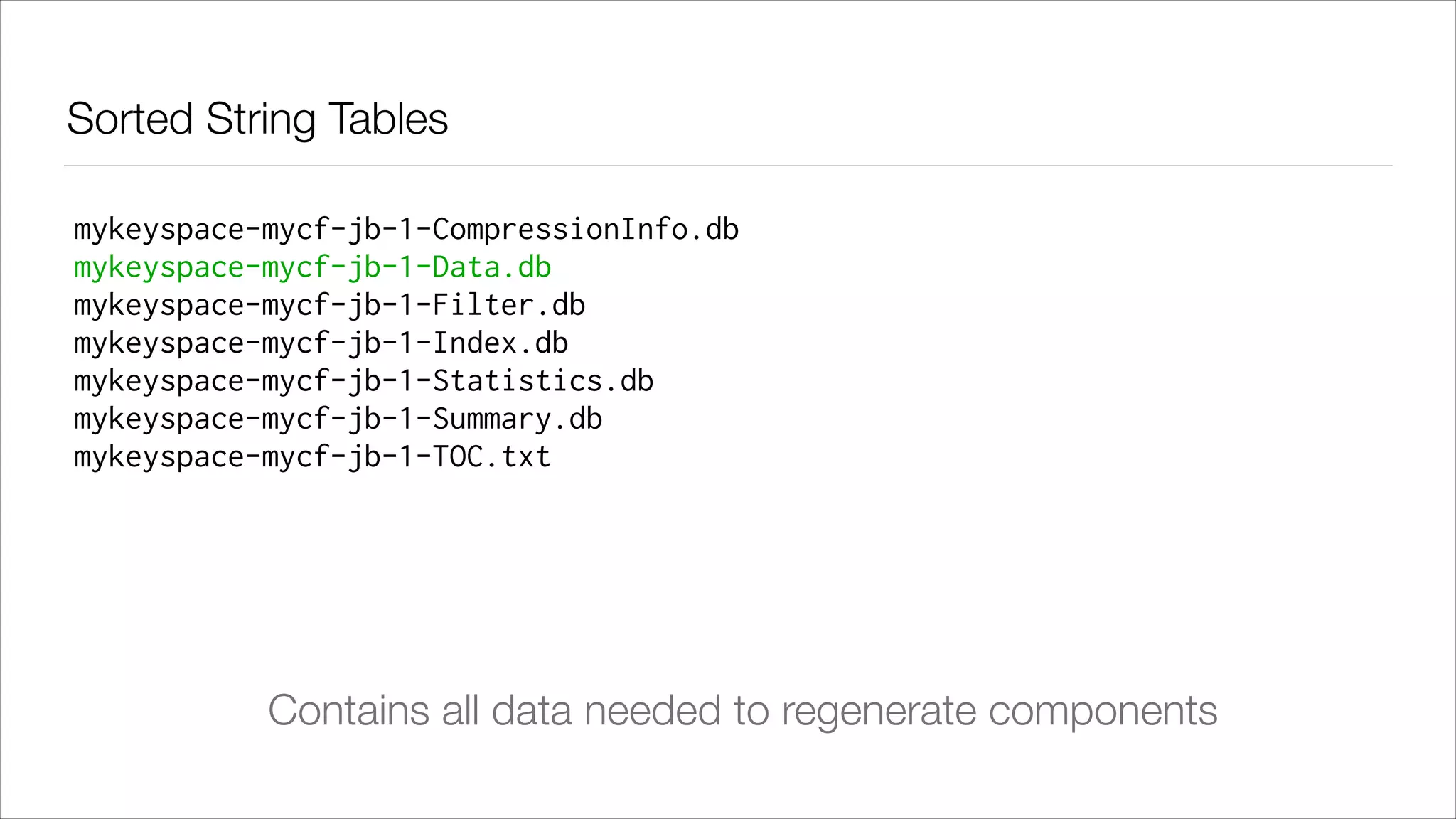
Task: Click the word 'Tables' in the title
Action: click(x=388, y=118)
